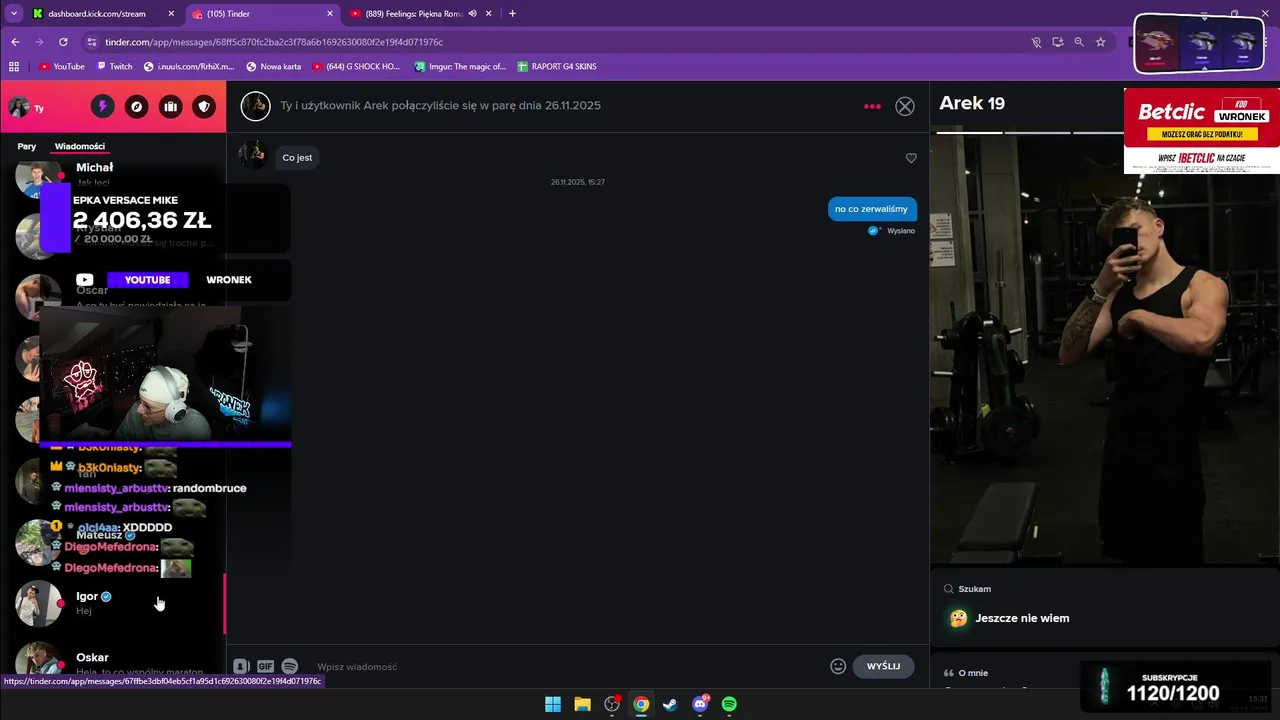Bookmark this page with the star
The width and height of the screenshot is (1280, 720).
1100,42
